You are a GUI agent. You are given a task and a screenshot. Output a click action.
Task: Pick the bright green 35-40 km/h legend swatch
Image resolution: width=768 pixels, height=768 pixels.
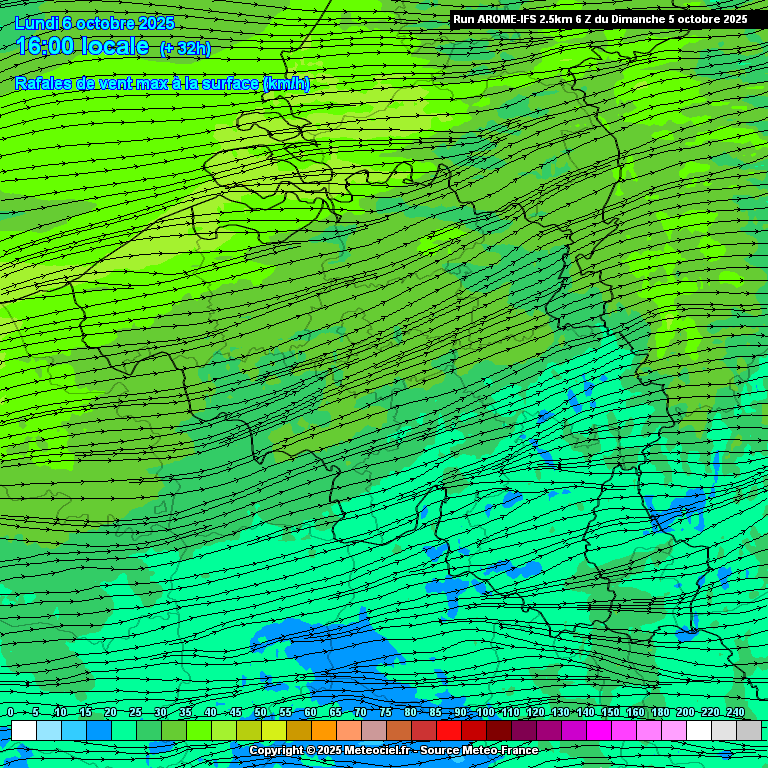(x=198, y=730)
